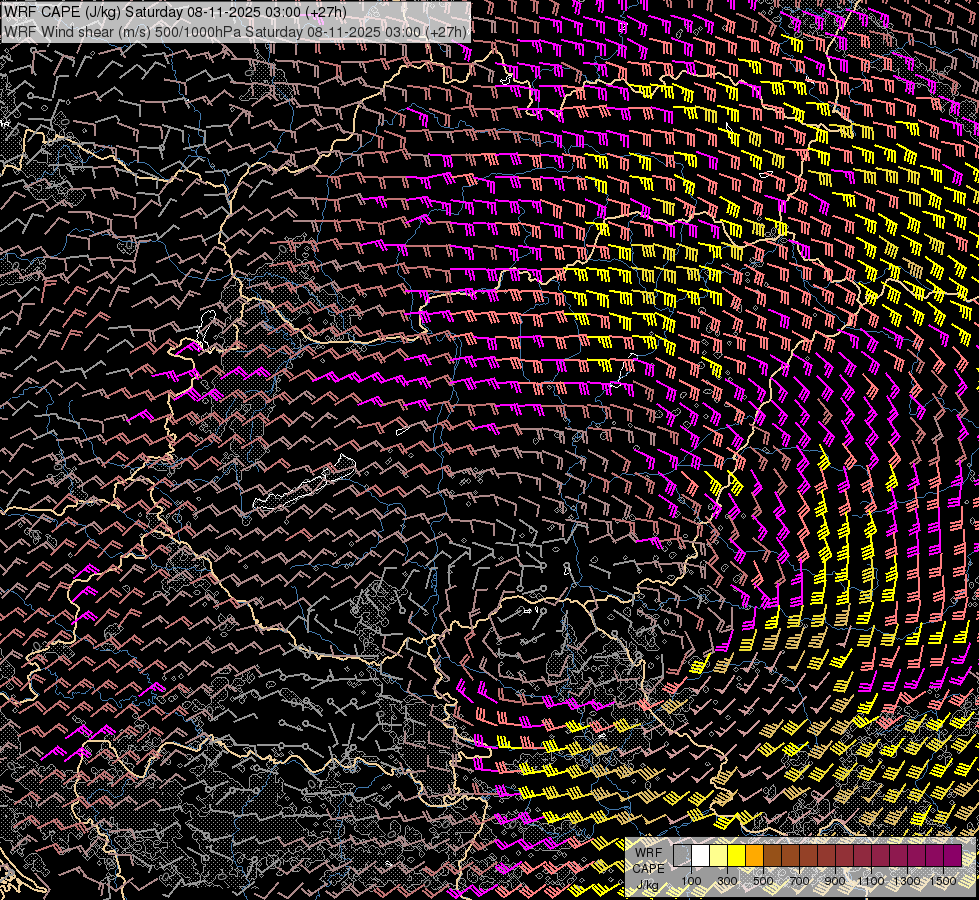This screenshot has width=979, height=900.
Task: Select the 300 legend scale label
Action: point(727,880)
